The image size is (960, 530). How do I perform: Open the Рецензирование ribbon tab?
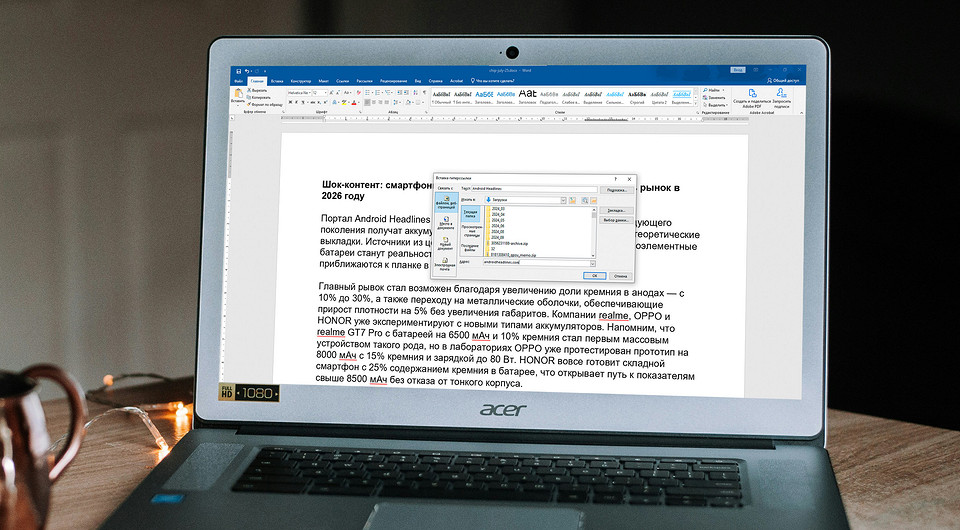point(393,80)
